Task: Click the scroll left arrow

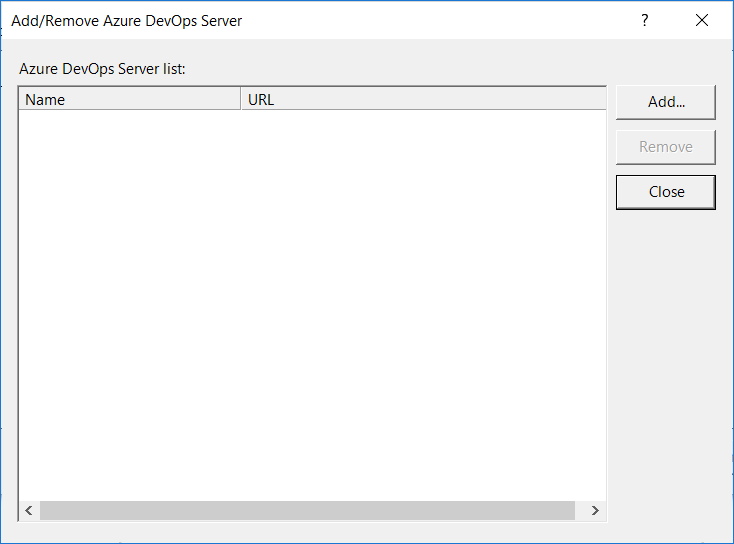Action: [x=29, y=511]
